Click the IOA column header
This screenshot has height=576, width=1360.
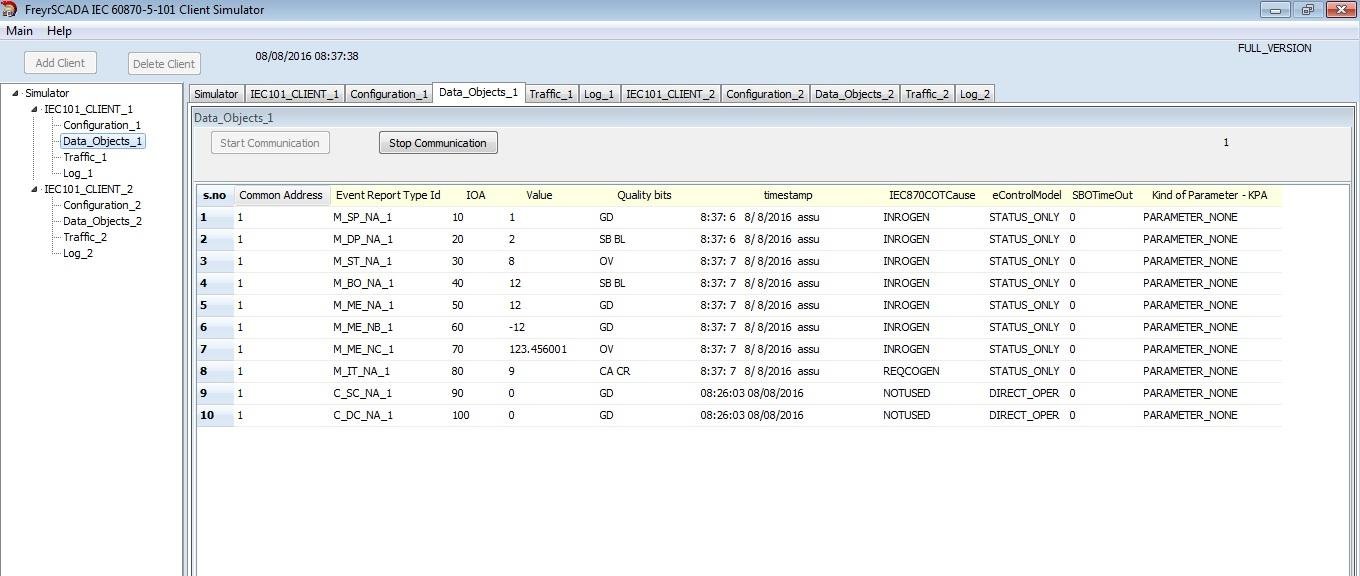(x=476, y=195)
